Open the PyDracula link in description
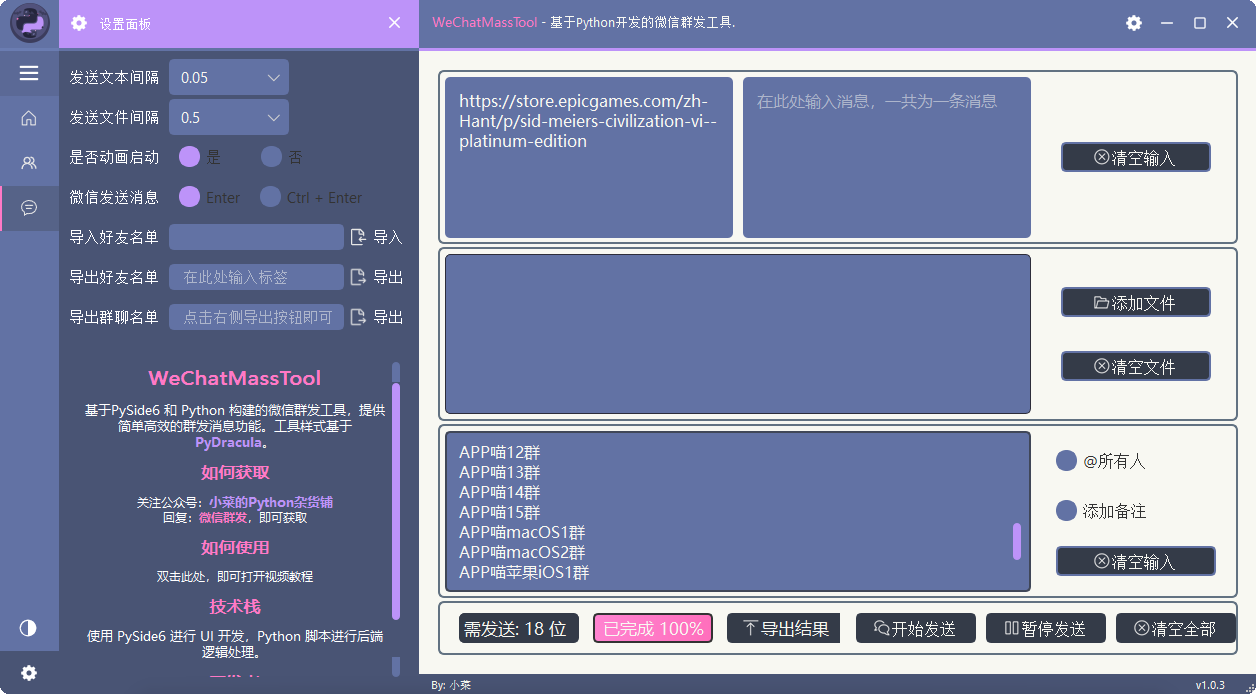 point(229,442)
